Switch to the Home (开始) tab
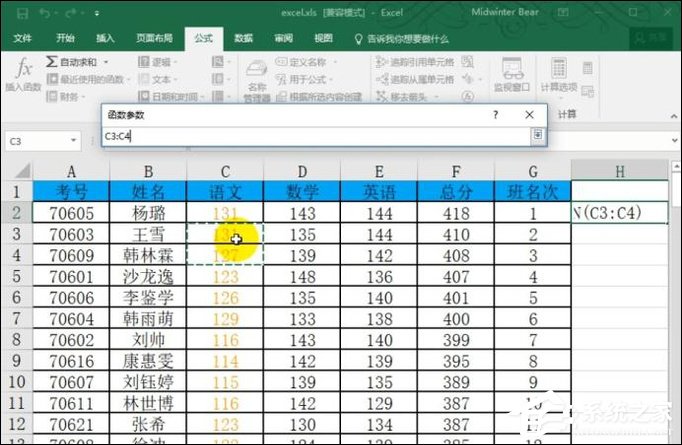The height and width of the screenshot is (445, 682). click(x=65, y=38)
